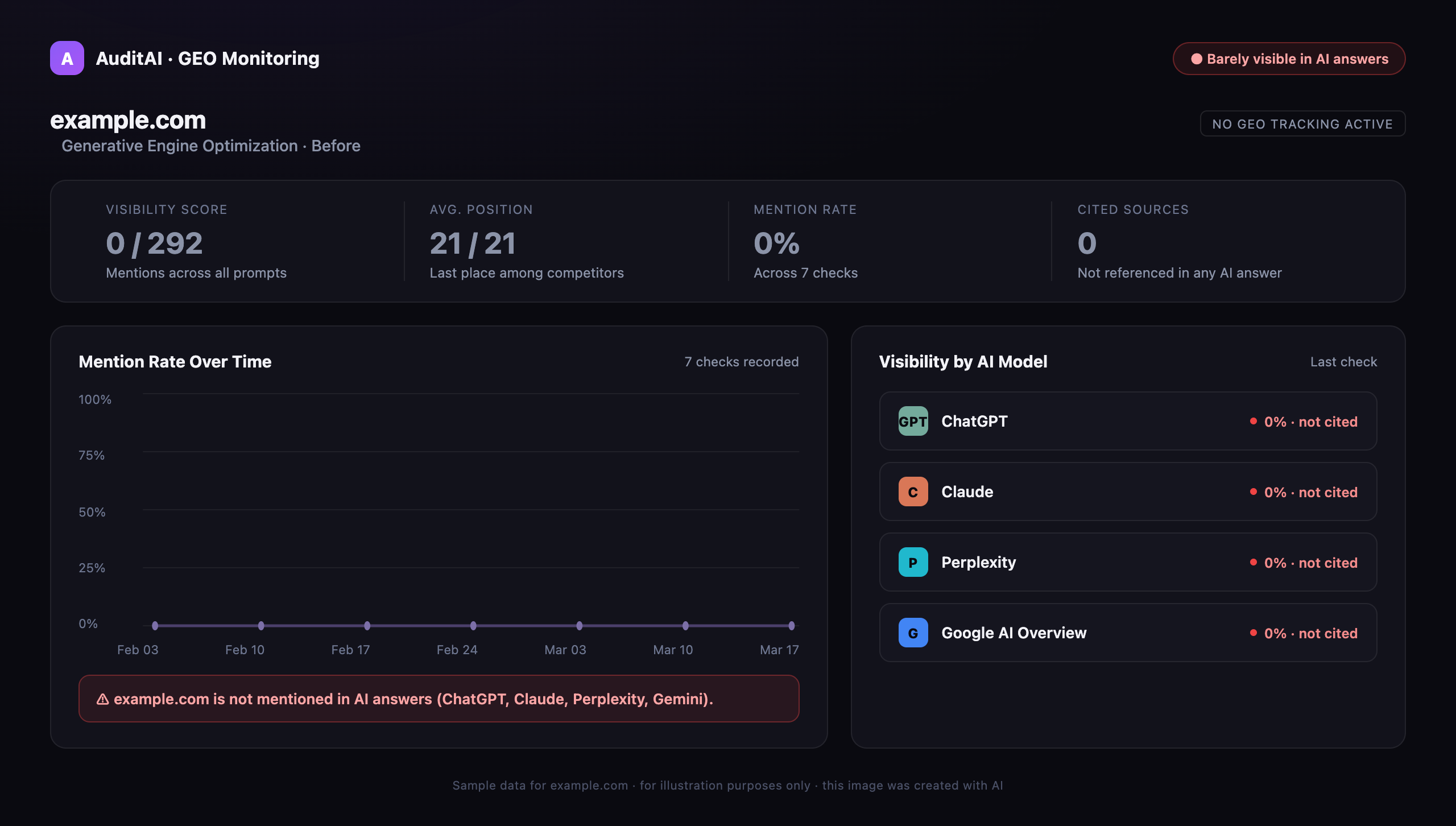Click the Mar 03 x-axis date label
The height and width of the screenshot is (826, 1456).
click(565, 650)
